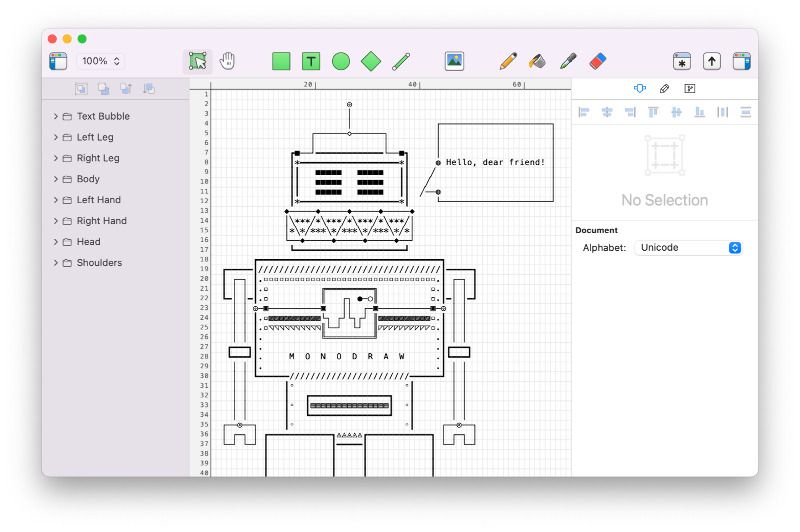Click the 'M O N O D R A W' text on robot

[x=347, y=356]
